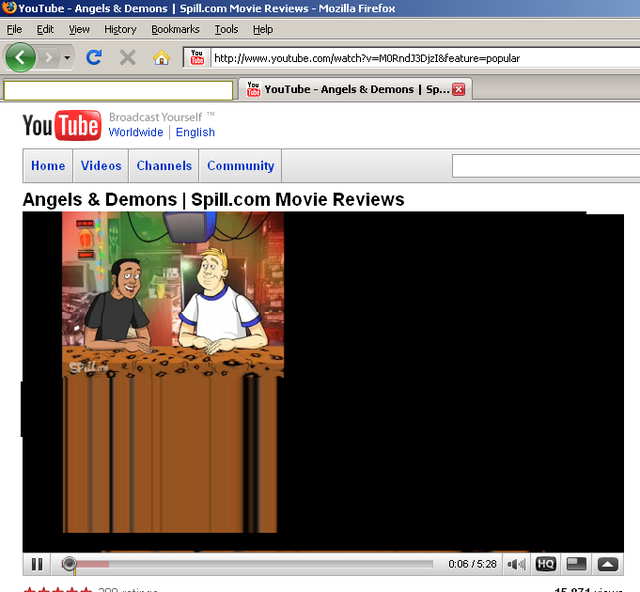Open the Help menu
The height and width of the screenshot is (592, 640).
263,29
